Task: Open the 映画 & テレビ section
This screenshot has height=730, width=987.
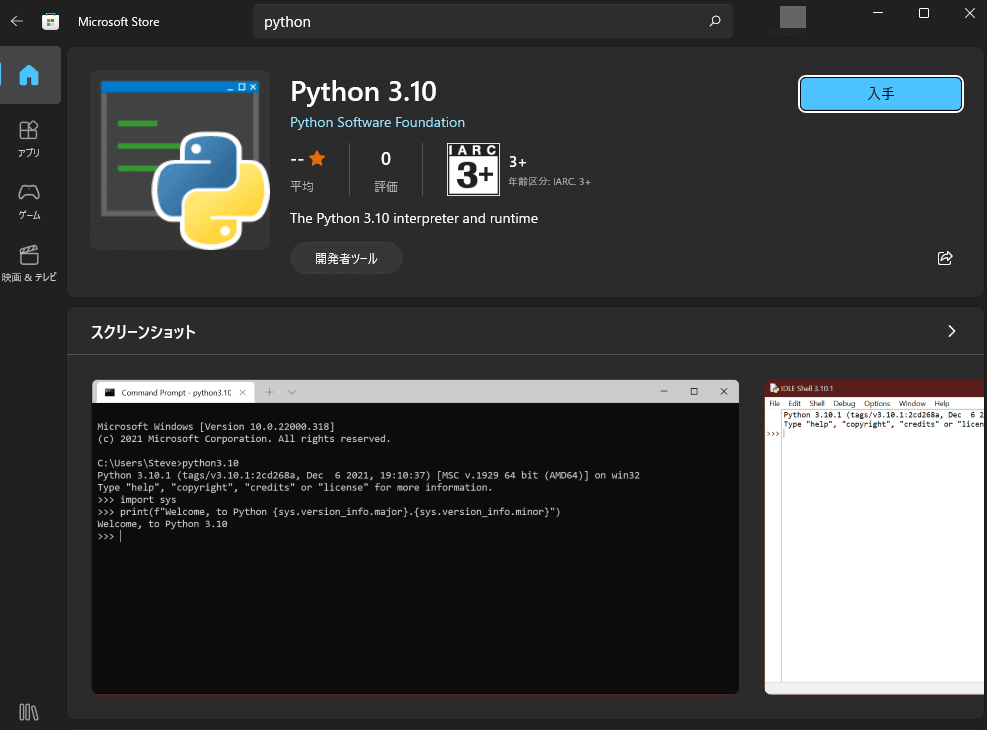Action: pos(29,262)
